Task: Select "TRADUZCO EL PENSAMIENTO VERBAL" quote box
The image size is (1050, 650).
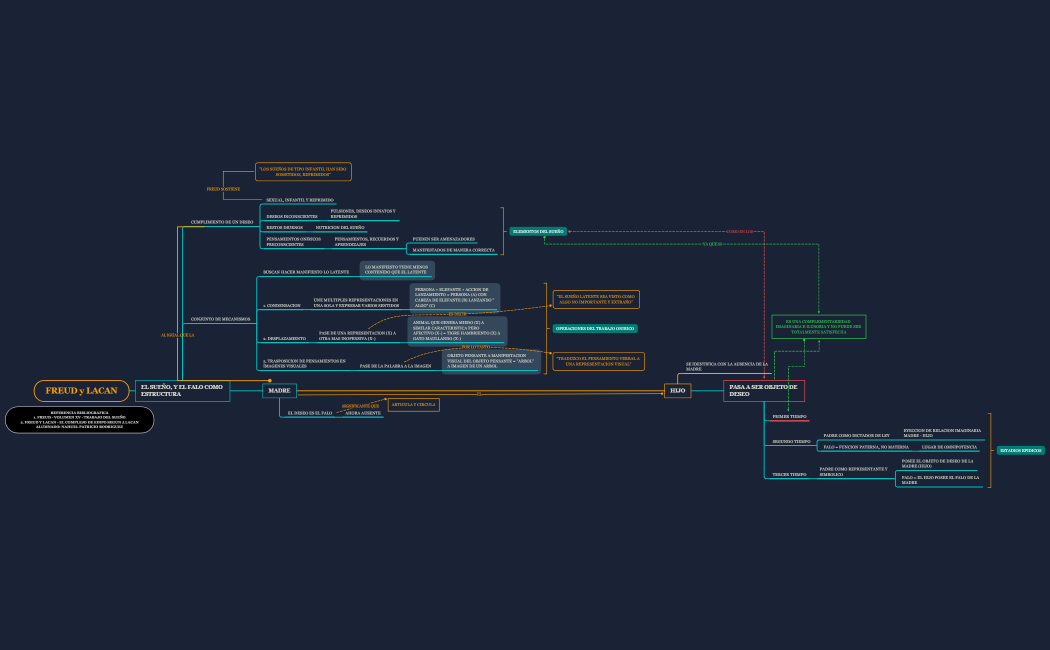Action: point(599,361)
